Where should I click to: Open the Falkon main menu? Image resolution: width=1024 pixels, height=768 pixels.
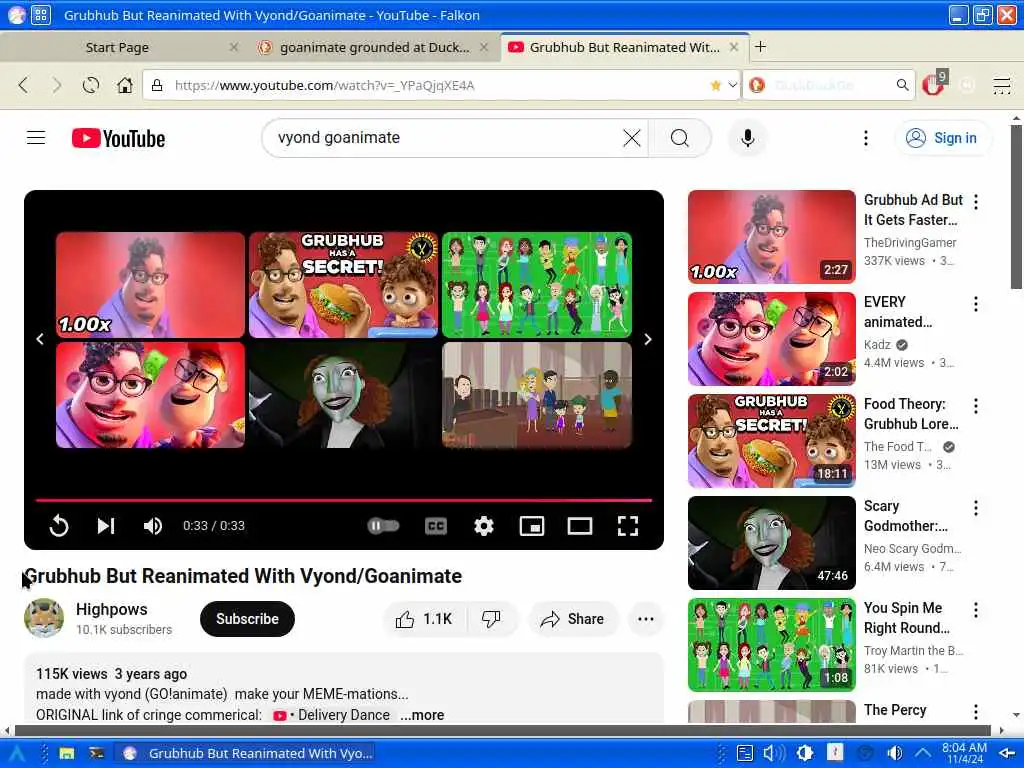(1002, 86)
